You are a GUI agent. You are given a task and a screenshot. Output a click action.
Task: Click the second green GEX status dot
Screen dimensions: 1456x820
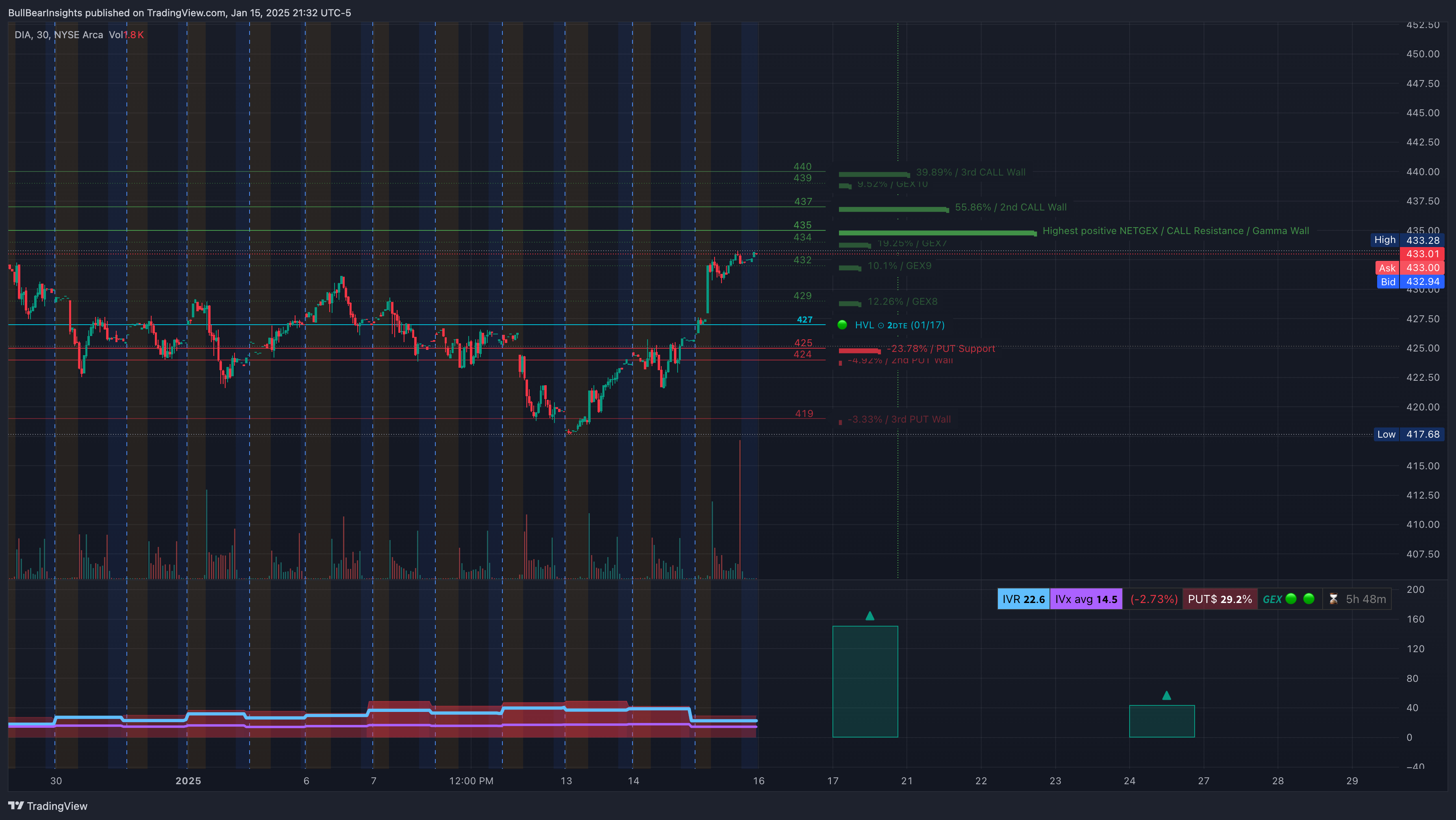[x=1309, y=599]
